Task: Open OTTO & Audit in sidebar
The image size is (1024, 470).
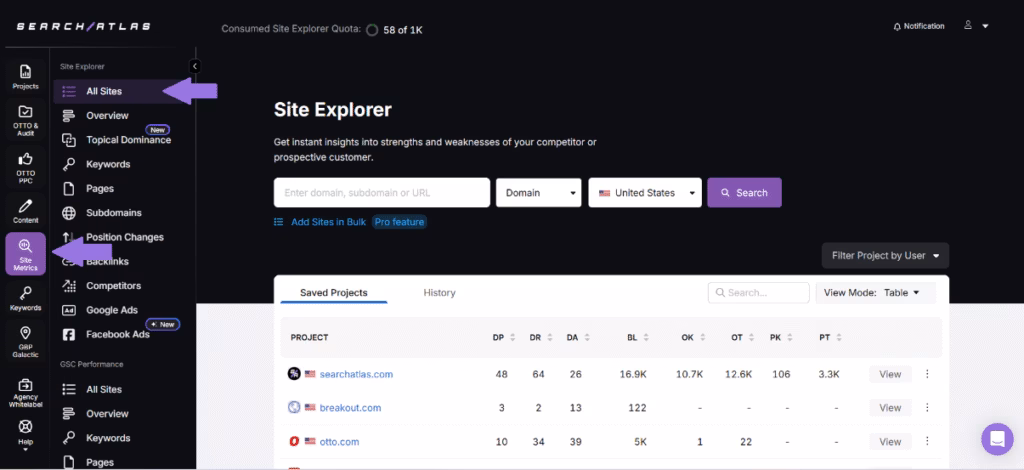Action: (25, 119)
